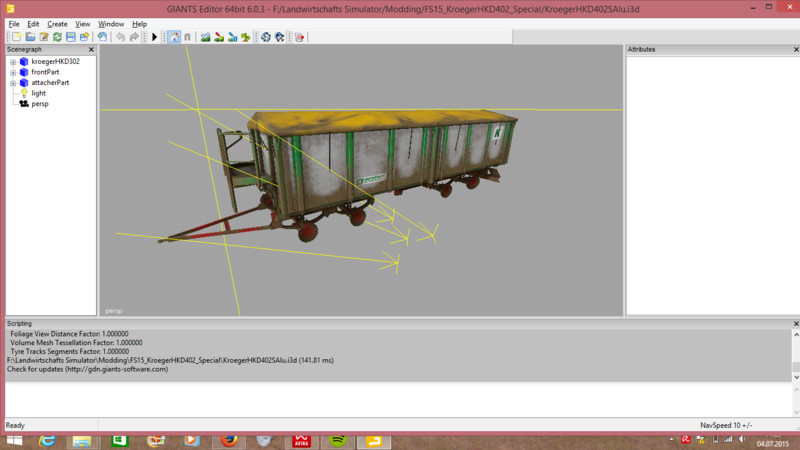The height and width of the screenshot is (450, 800).
Task: Click the red script toolbar icon
Action: (299, 37)
